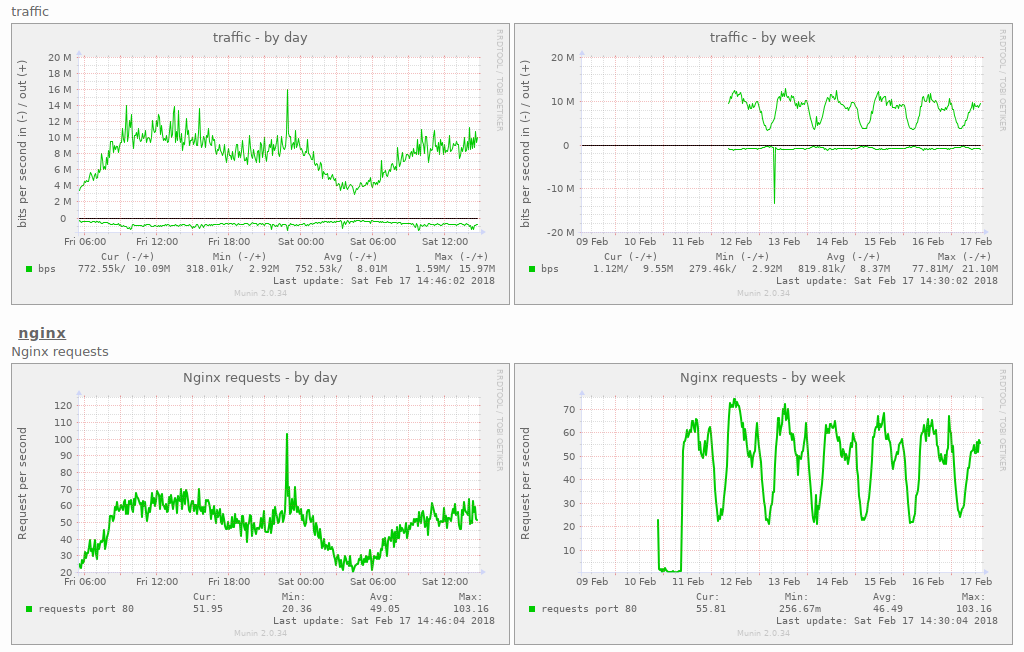Click minimum value '318.01k/ 2.92M'

232,269
